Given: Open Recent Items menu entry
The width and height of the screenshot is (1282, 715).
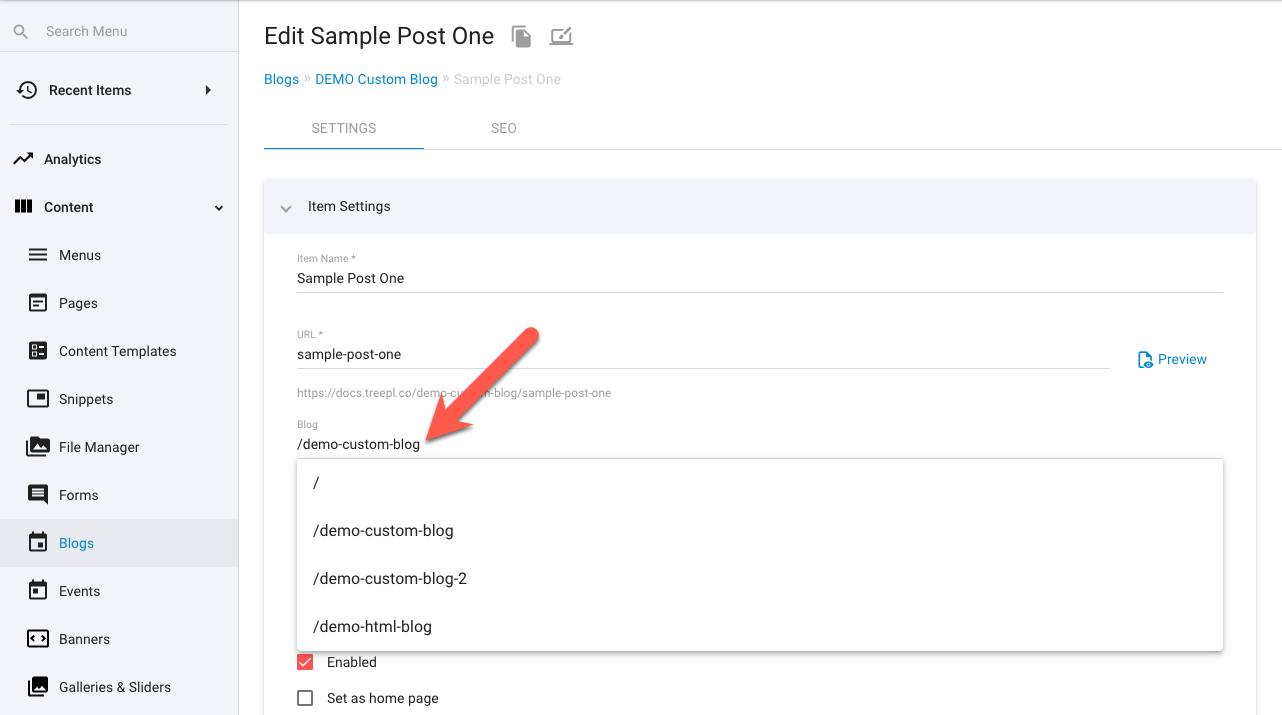Looking at the screenshot, I should coord(90,90).
